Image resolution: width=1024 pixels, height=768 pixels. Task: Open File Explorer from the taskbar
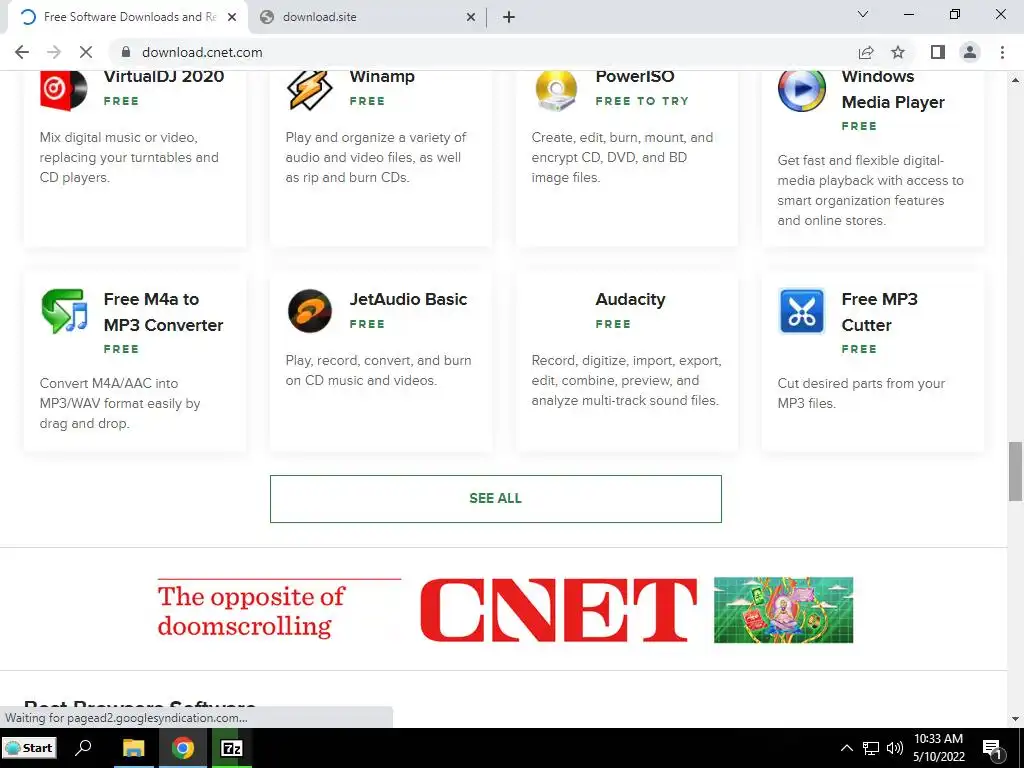133,748
